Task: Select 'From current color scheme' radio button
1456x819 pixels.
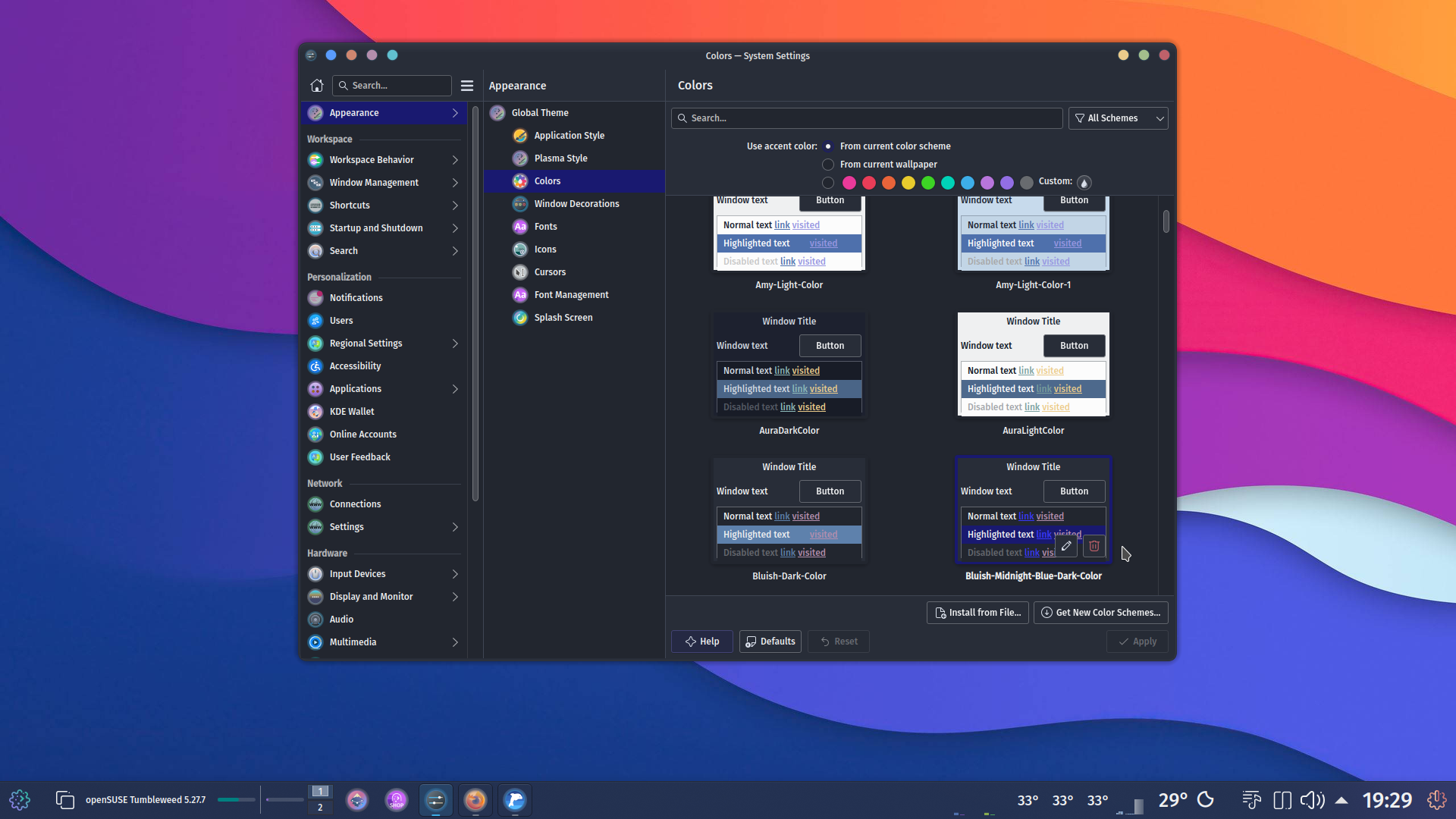Action: point(828,146)
